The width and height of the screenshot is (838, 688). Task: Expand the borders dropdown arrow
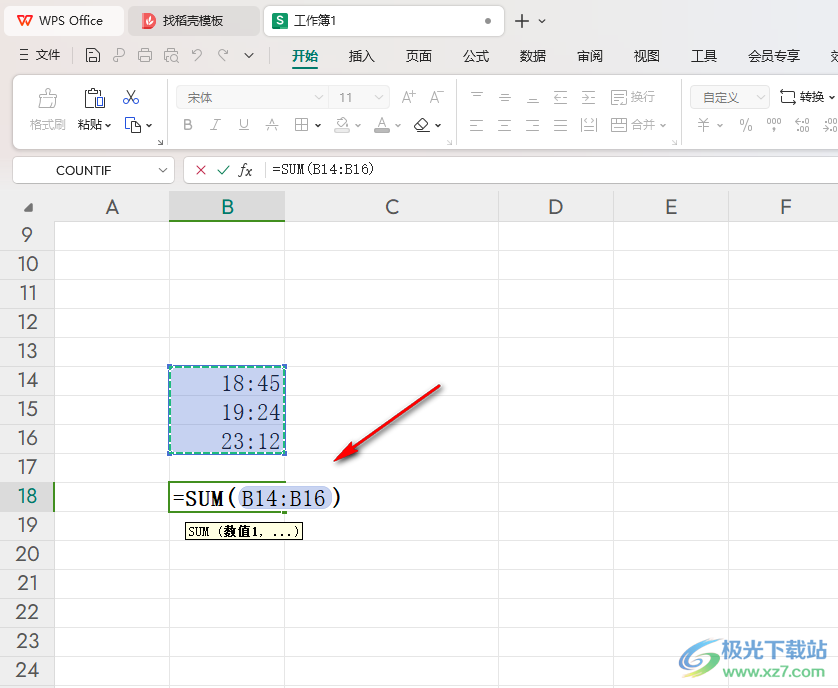318,126
